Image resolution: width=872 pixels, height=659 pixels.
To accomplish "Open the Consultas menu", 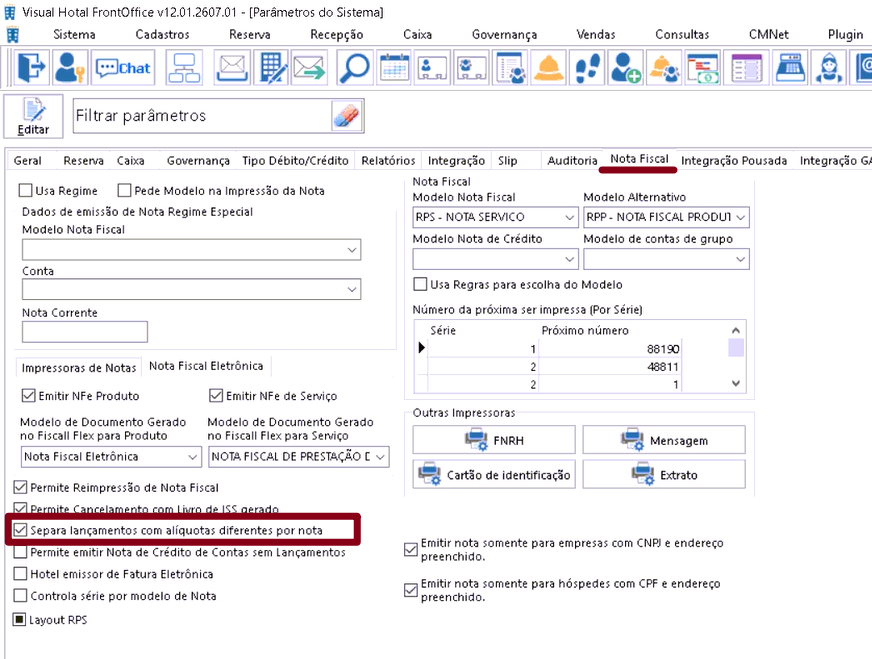I will tap(682, 34).
